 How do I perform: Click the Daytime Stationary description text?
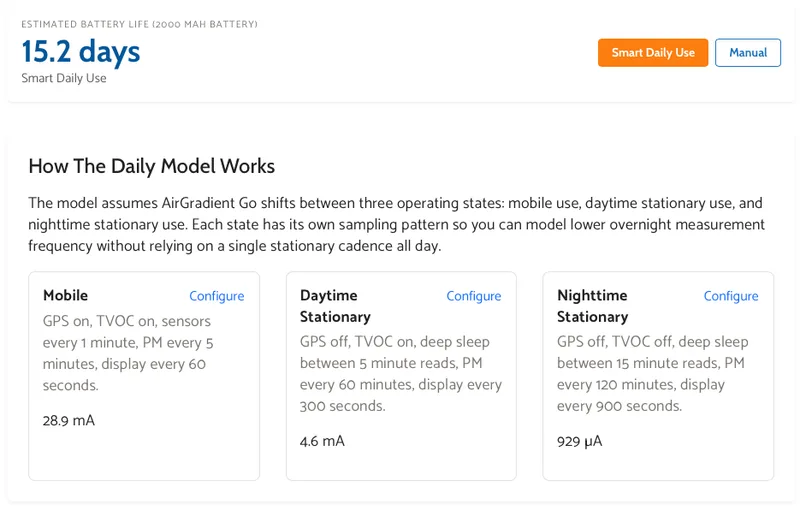[400, 374]
